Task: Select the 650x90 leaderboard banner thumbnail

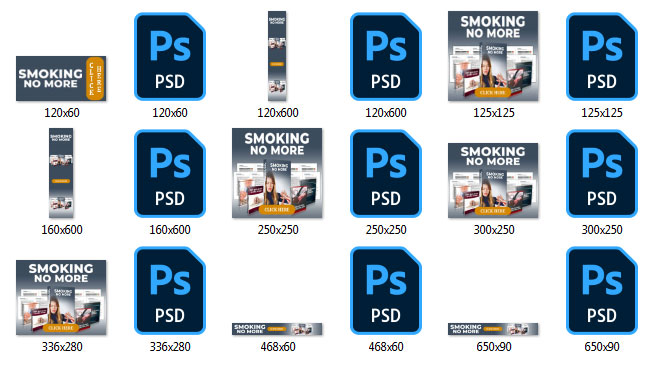Action: 493,329
